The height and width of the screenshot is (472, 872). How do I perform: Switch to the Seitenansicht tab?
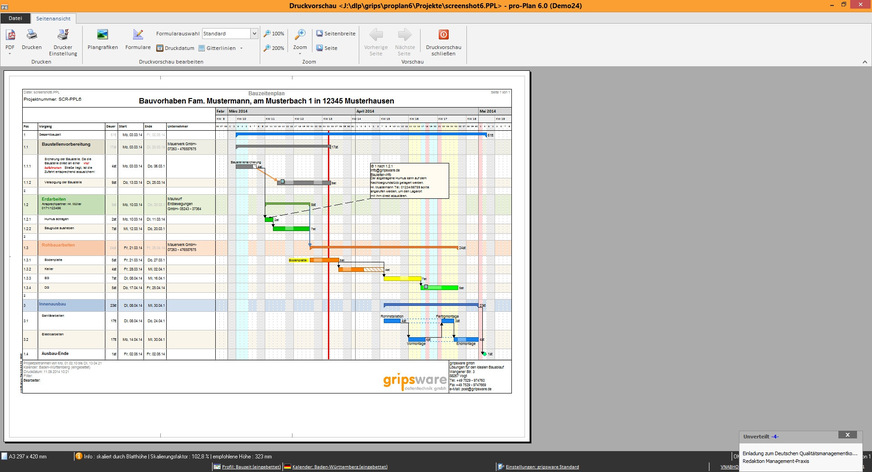pos(53,19)
